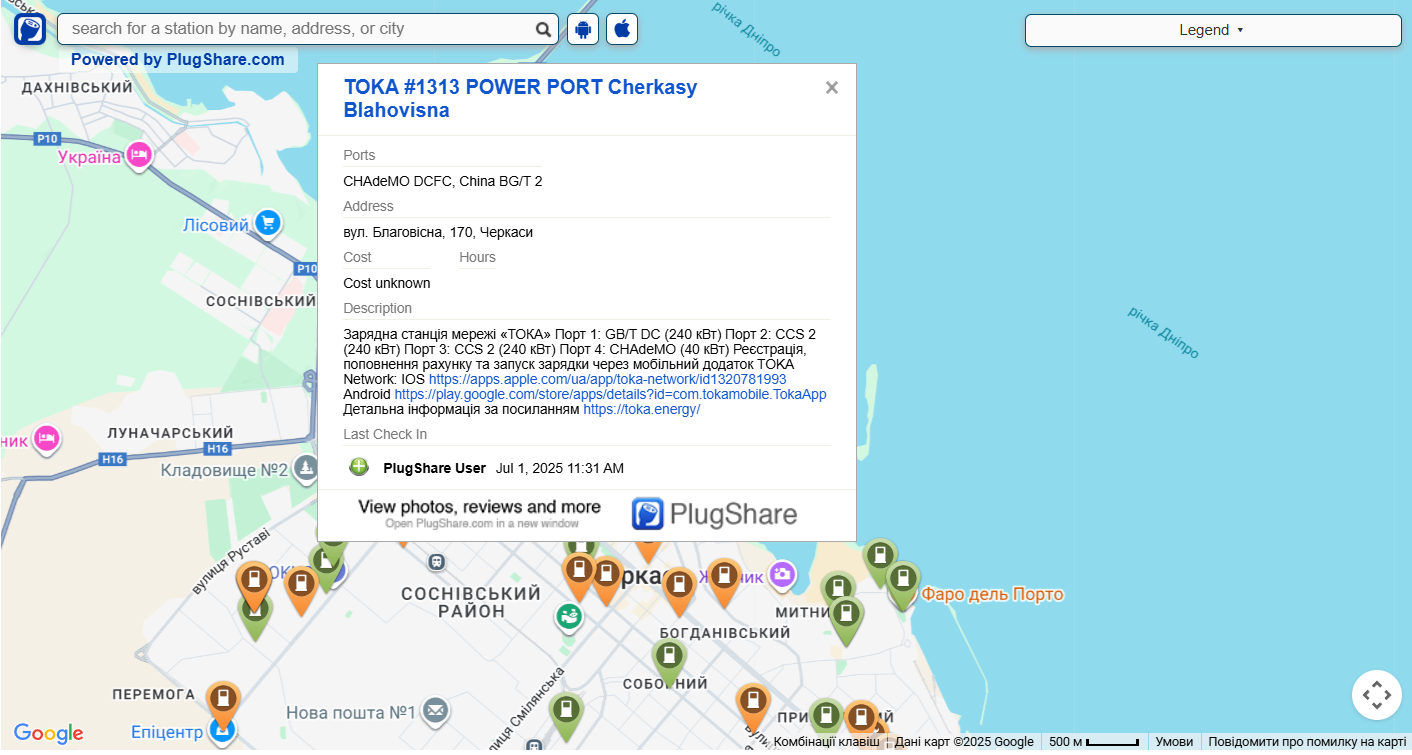Visit the toka.energy website link

pos(641,409)
